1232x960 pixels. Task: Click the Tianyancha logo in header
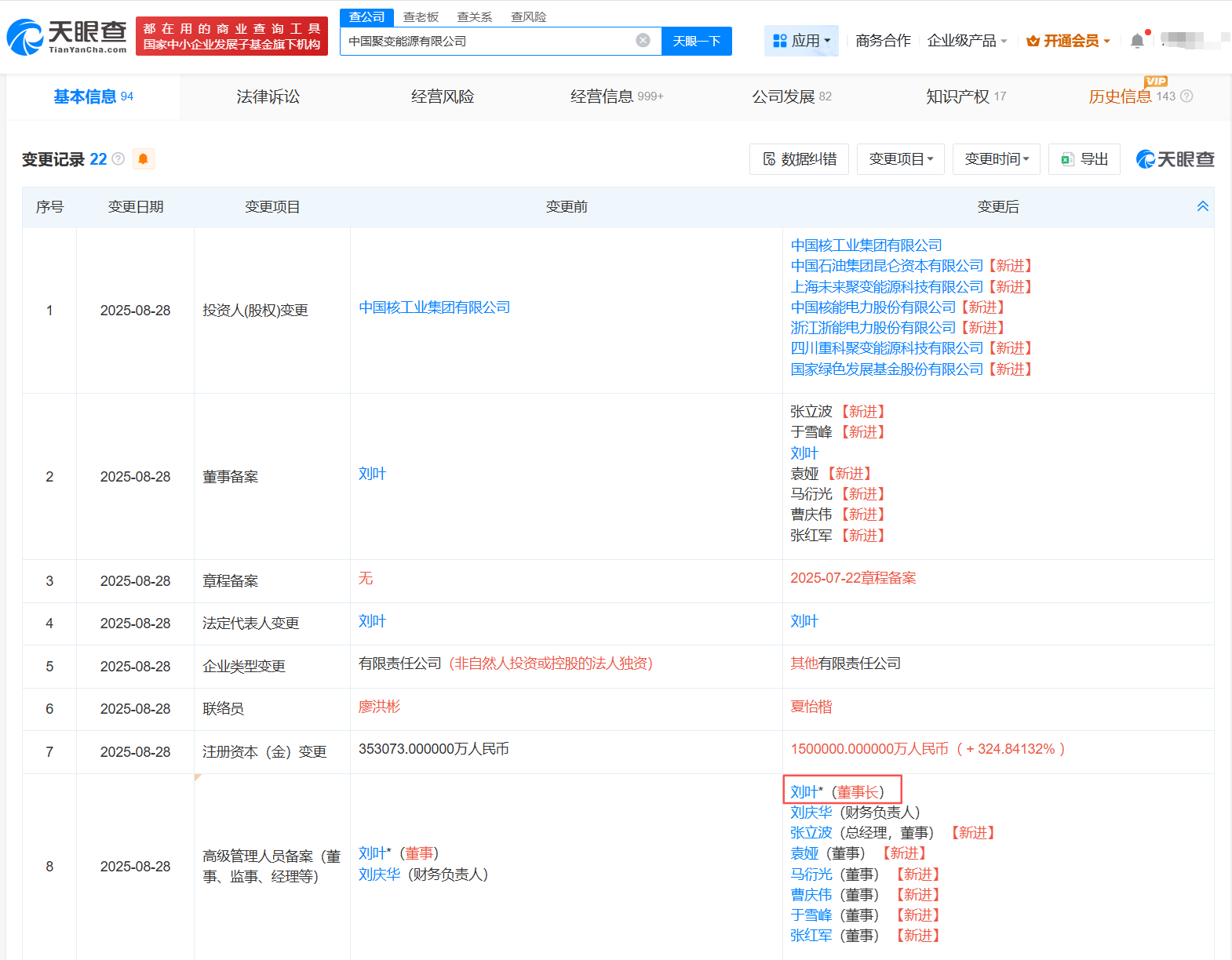pyautogui.click(x=67, y=37)
